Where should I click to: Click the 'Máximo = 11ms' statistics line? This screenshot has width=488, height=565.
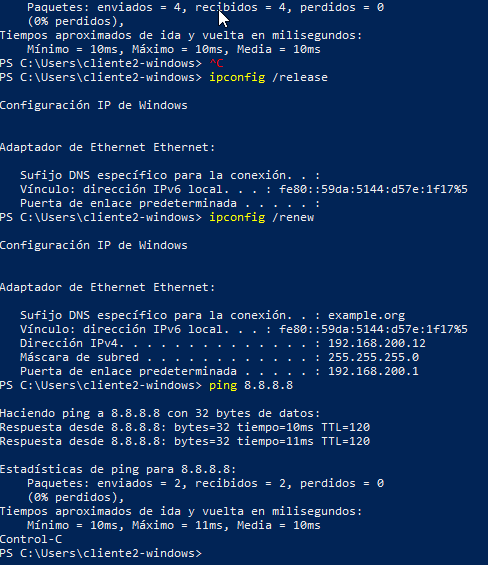click(x=174, y=525)
